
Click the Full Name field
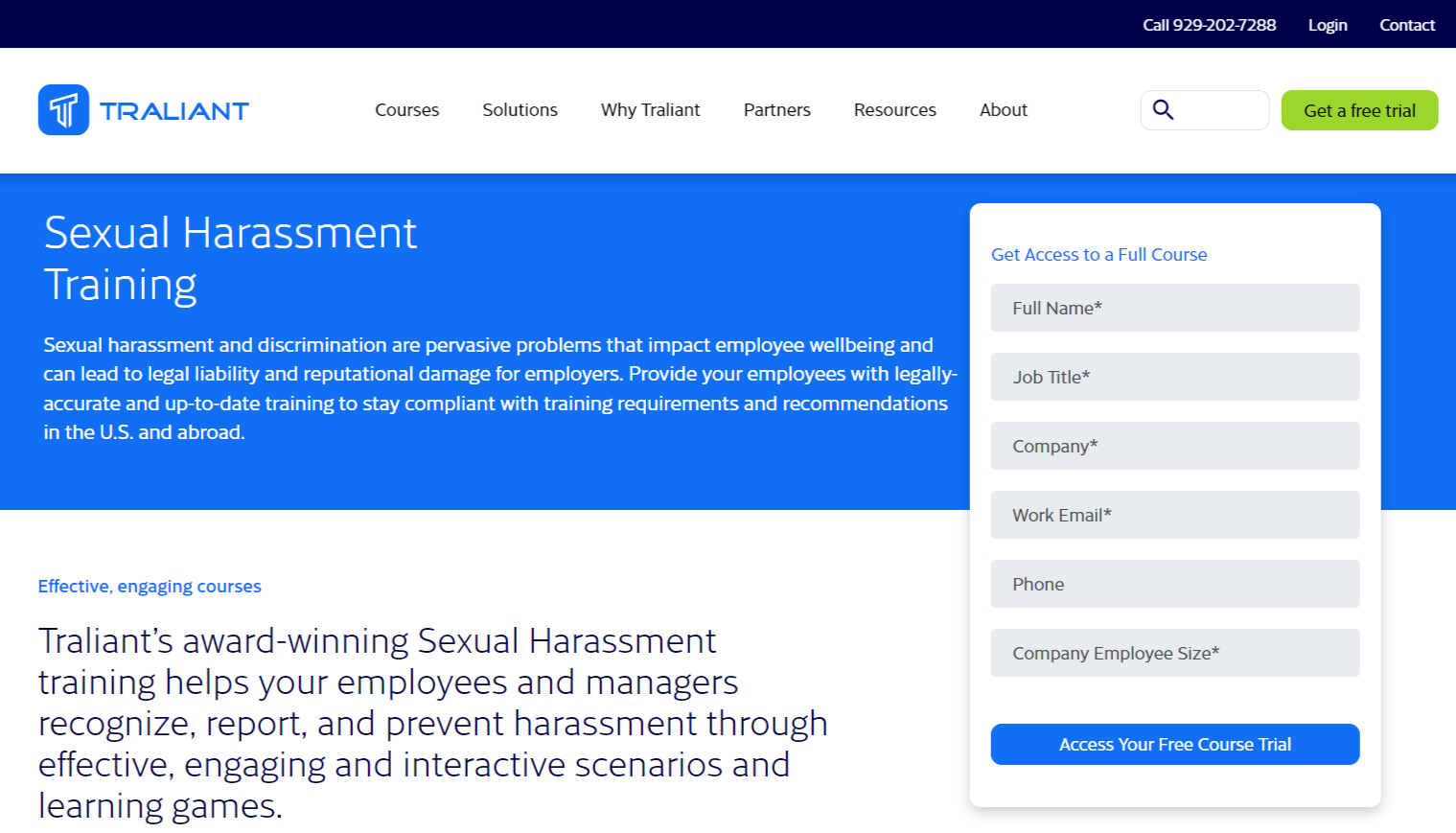point(1175,308)
